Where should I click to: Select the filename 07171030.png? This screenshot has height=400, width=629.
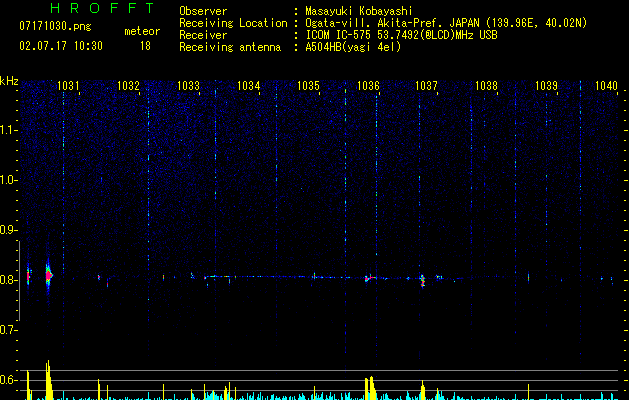click(55, 26)
